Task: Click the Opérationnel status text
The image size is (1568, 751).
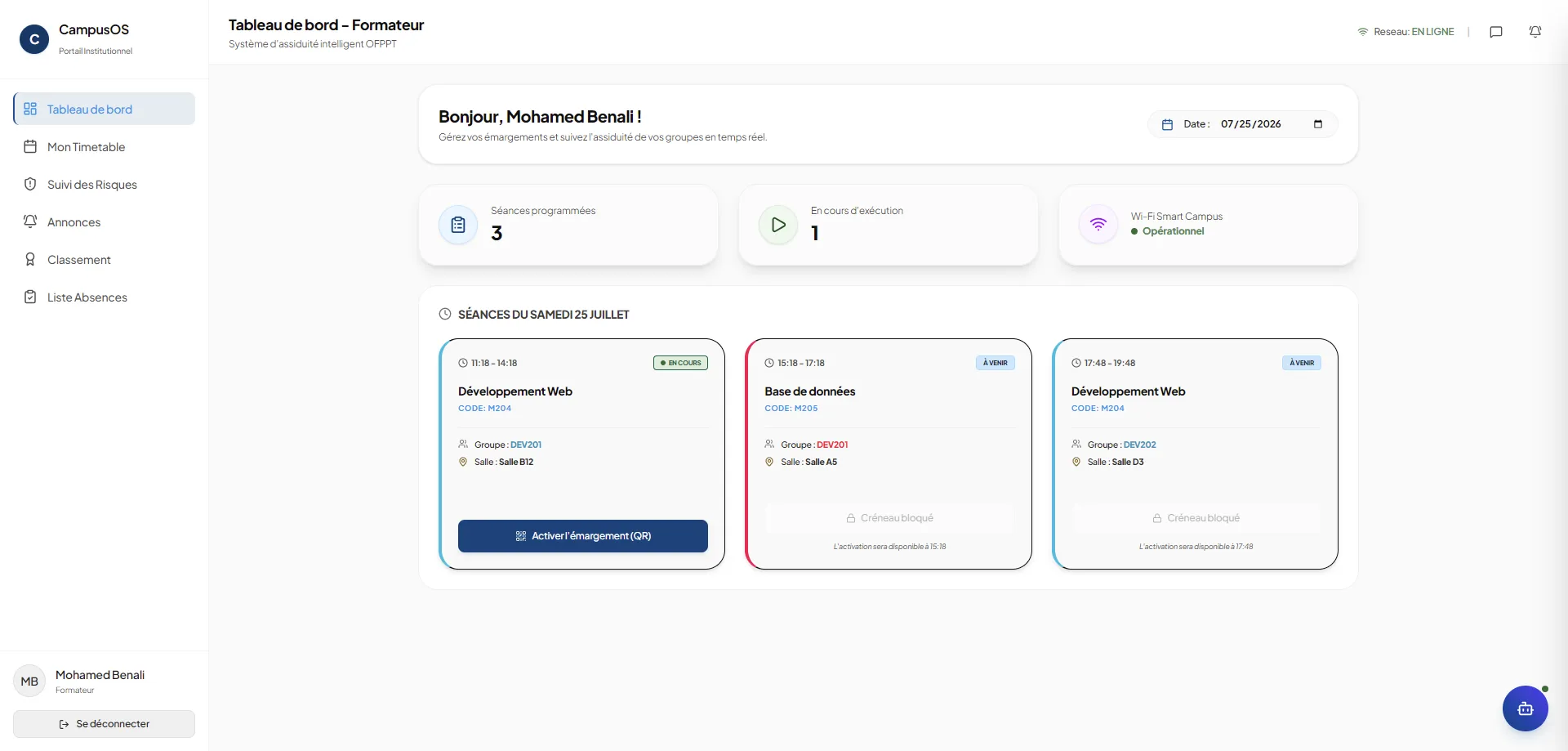Action: tap(1173, 231)
